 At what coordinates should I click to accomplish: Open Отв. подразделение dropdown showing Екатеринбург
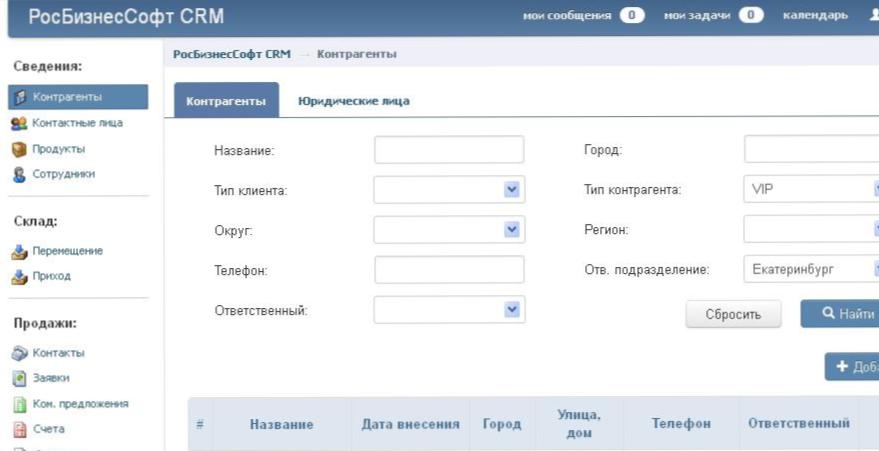coord(811,269)
